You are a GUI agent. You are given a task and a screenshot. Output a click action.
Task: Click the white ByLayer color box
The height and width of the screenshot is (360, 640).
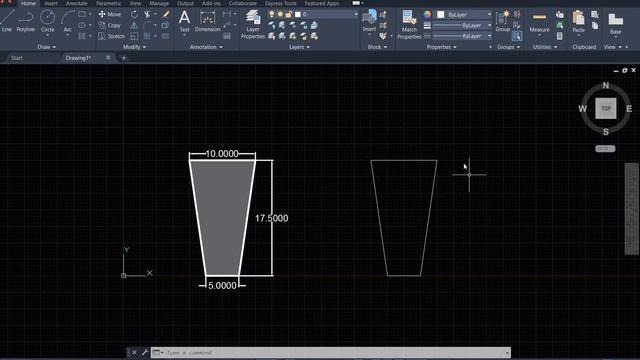pos(440,14)
